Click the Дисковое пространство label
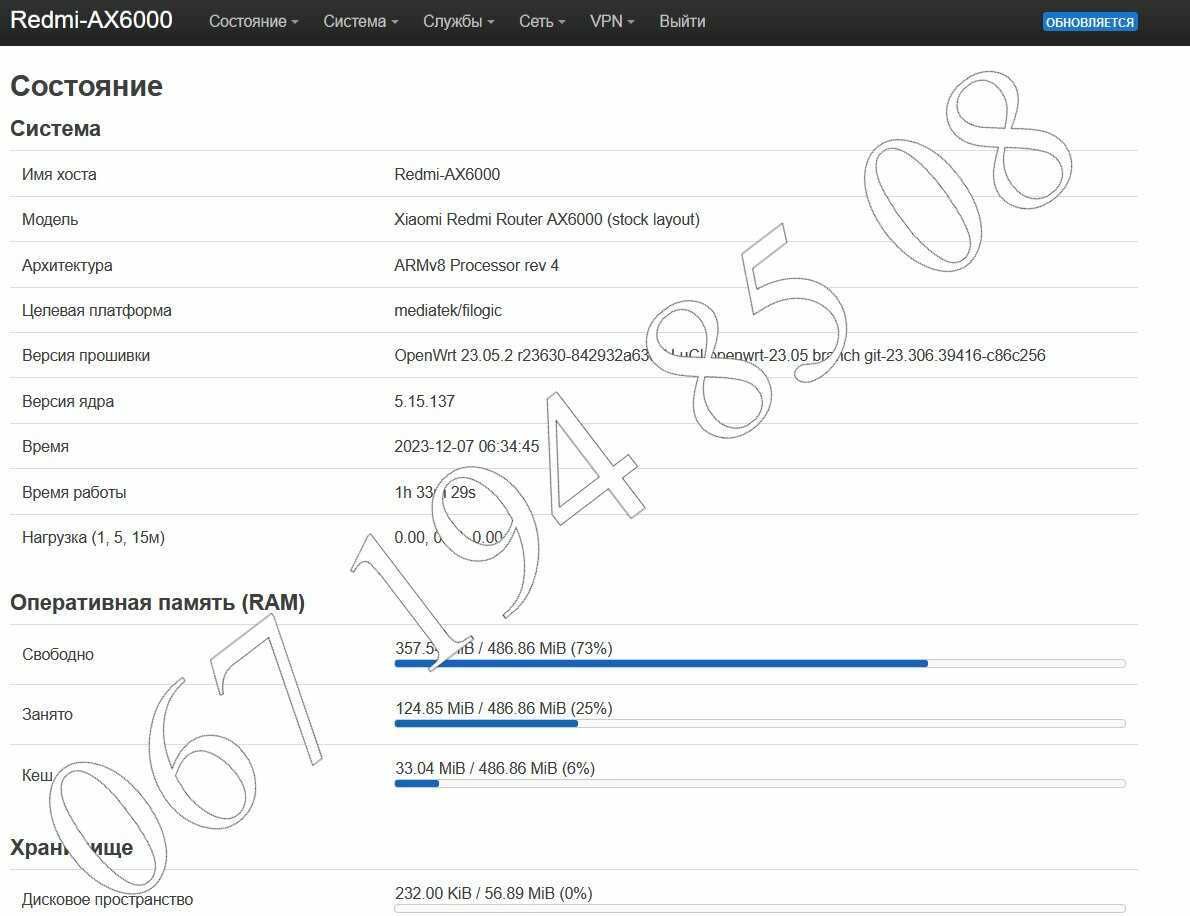1190x916 pixels. coord(107,899)
